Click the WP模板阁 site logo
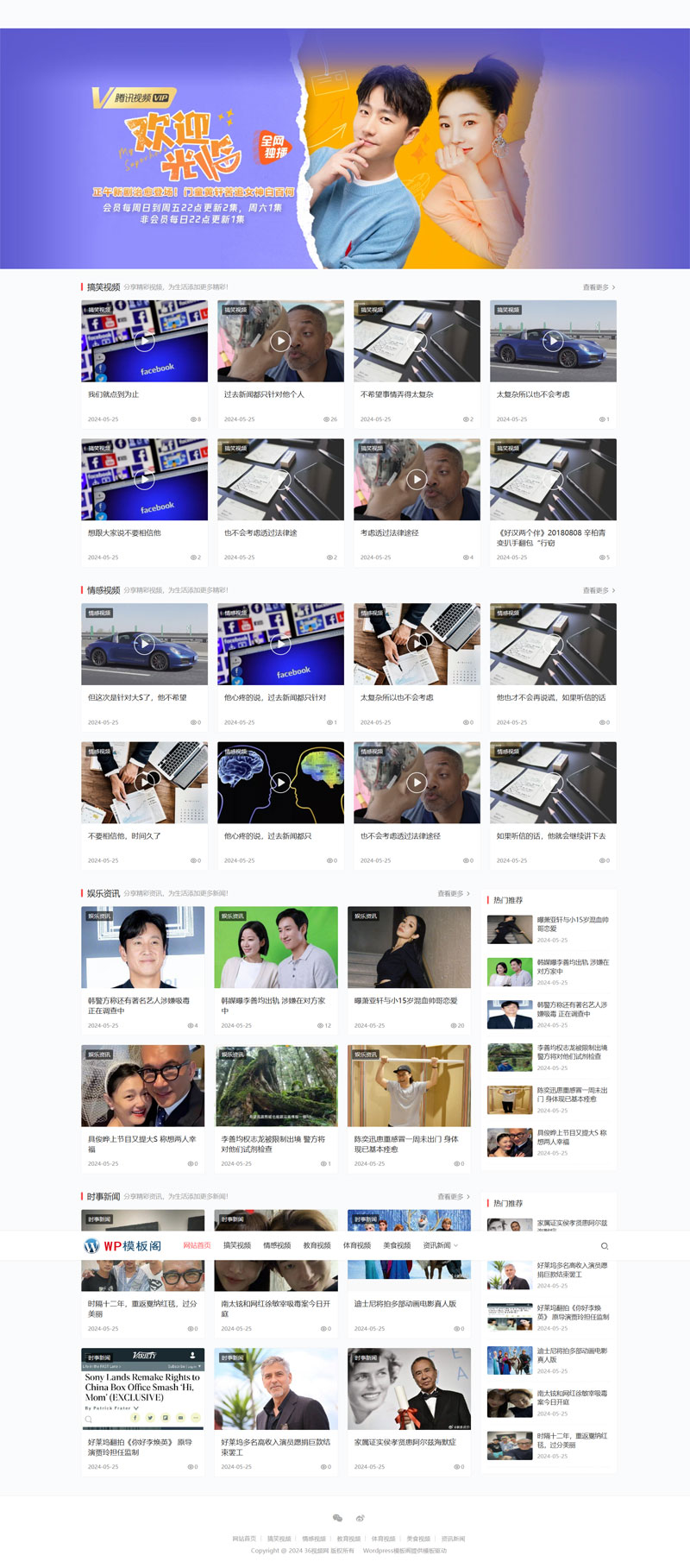 coord(122,1245)
